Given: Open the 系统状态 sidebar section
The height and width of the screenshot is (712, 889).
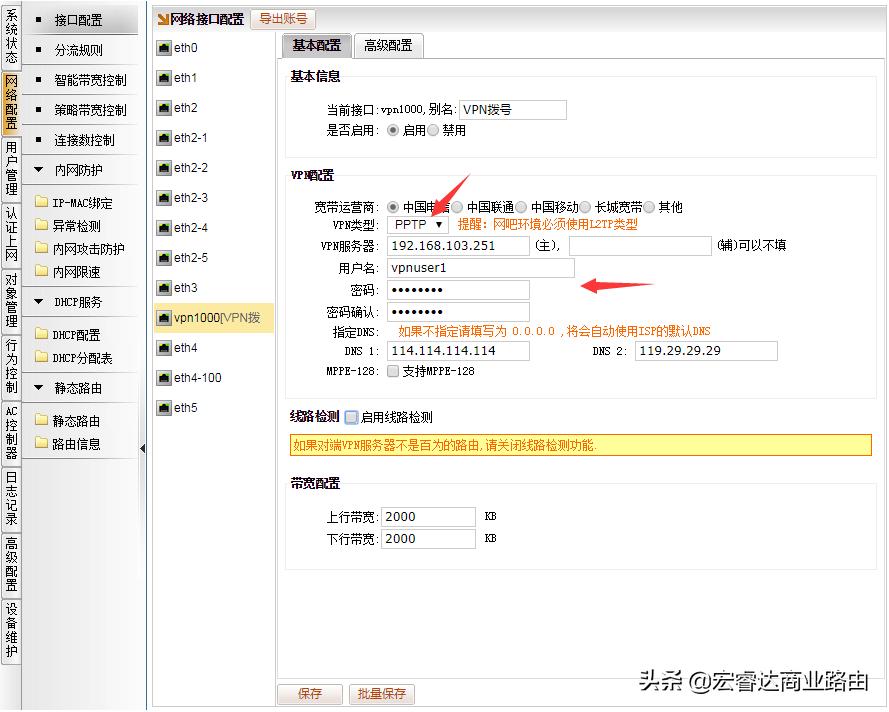Looking at the screenshot, I should pos(12,35).
